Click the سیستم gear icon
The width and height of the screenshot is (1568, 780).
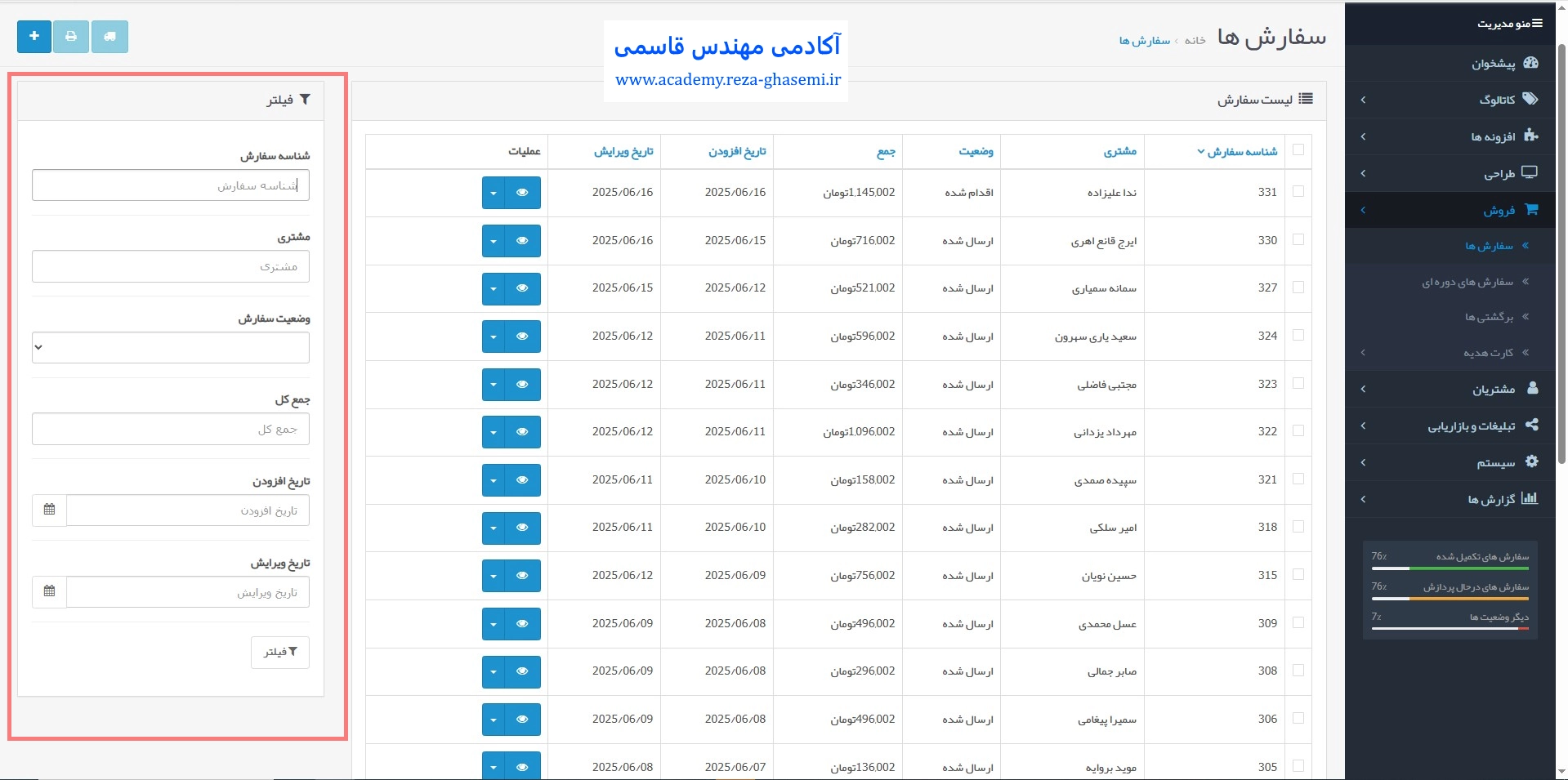tap(1532, 461)
